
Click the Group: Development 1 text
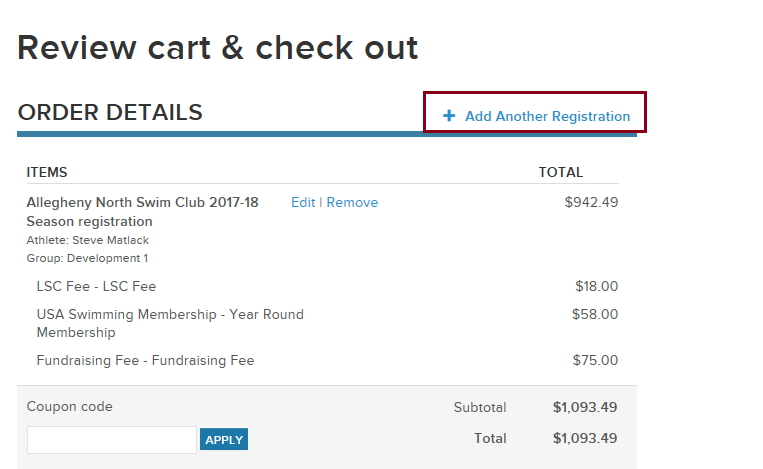(x=87, y=258)
